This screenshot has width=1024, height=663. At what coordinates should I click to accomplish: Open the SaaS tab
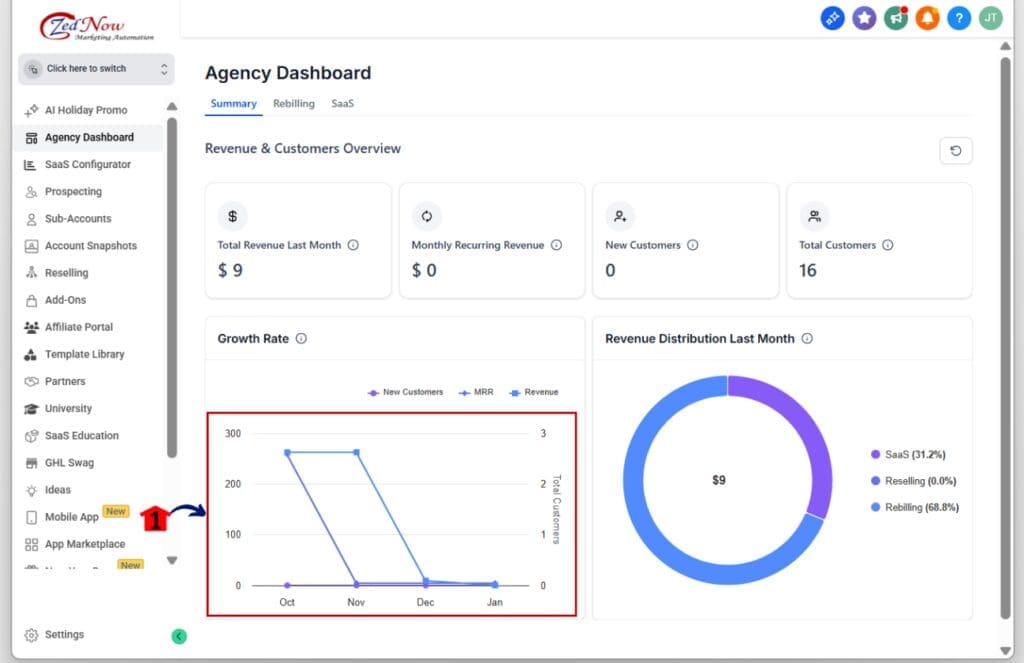(x=342, y=103)
